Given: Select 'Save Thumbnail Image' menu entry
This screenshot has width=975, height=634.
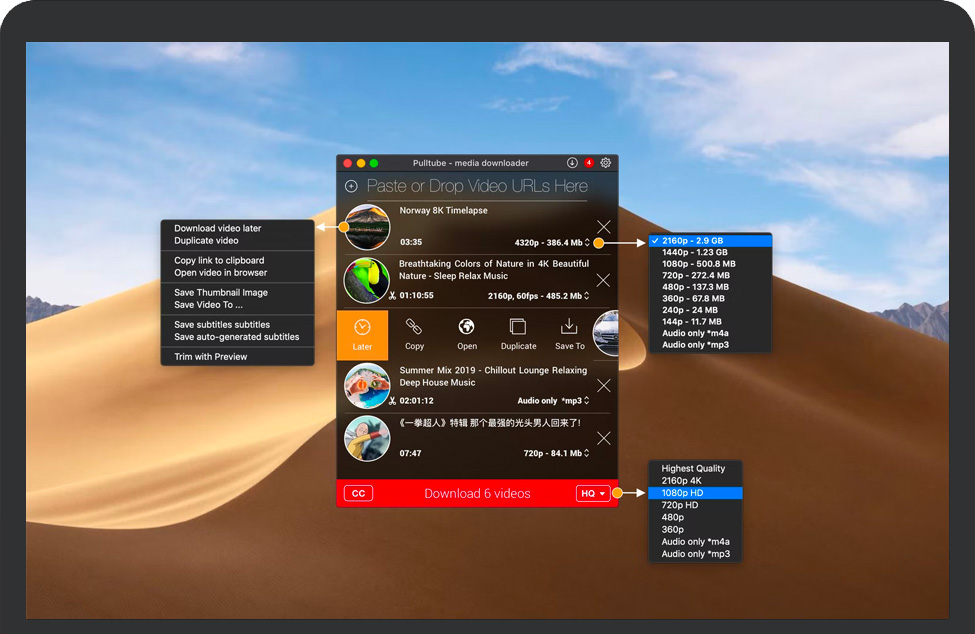Looking at the screenshot, I should [x=221, y=293].
